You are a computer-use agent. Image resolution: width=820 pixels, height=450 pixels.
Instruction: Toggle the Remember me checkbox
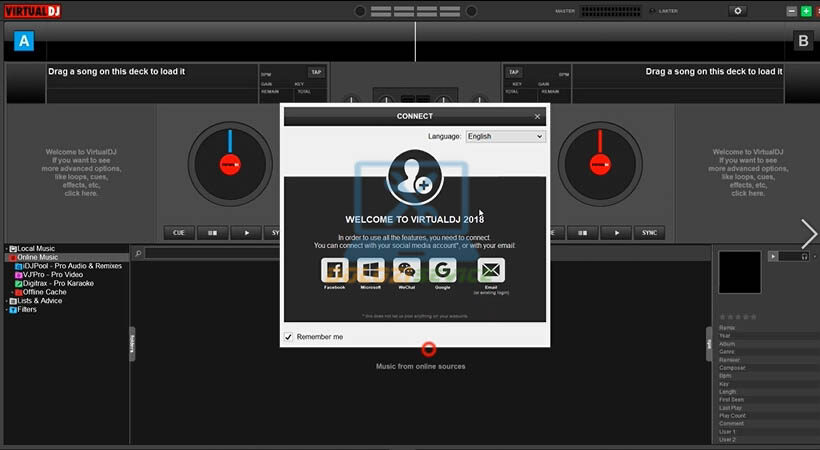tap(289, 337)
